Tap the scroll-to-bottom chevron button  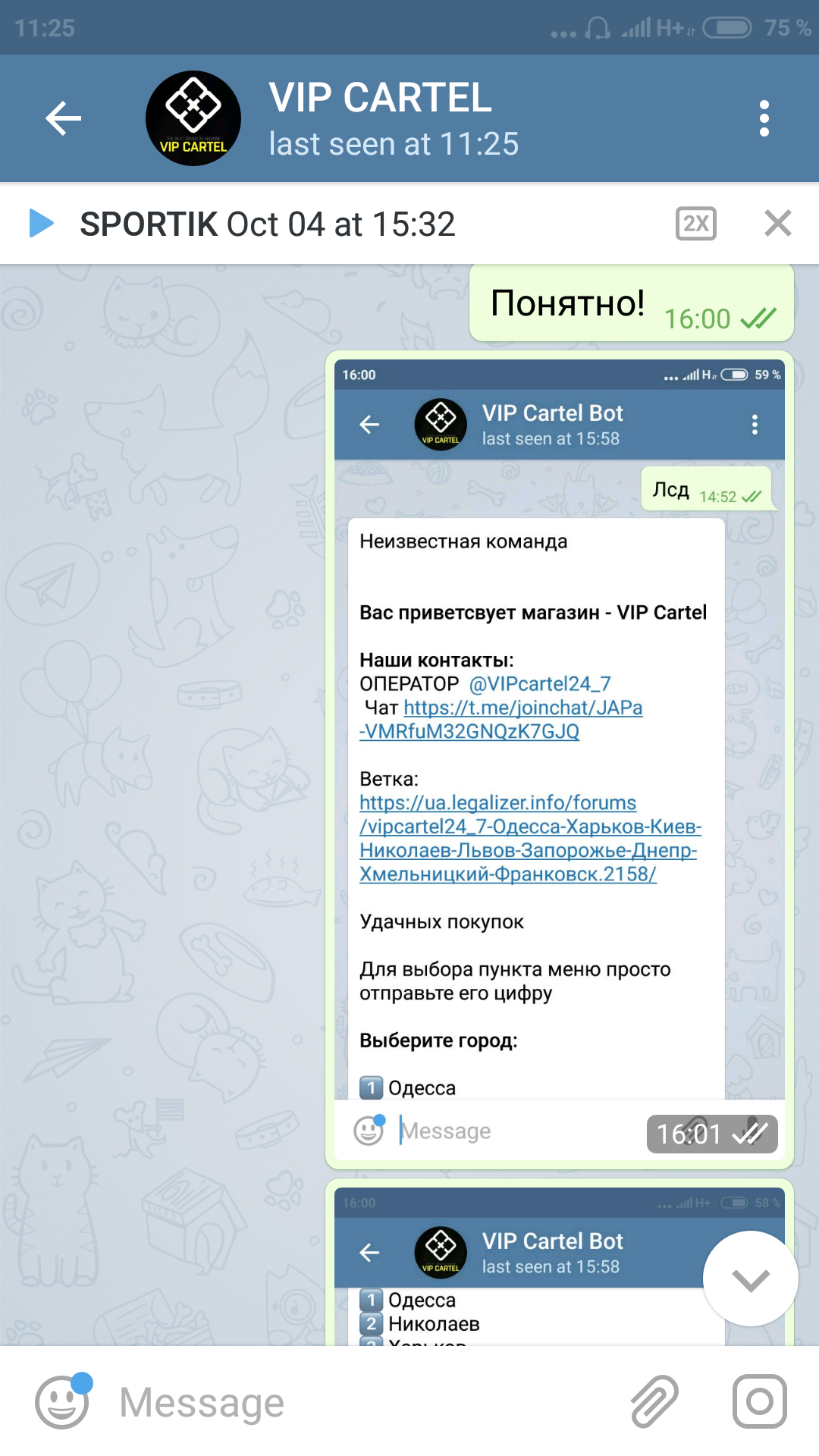[751, 1279]
